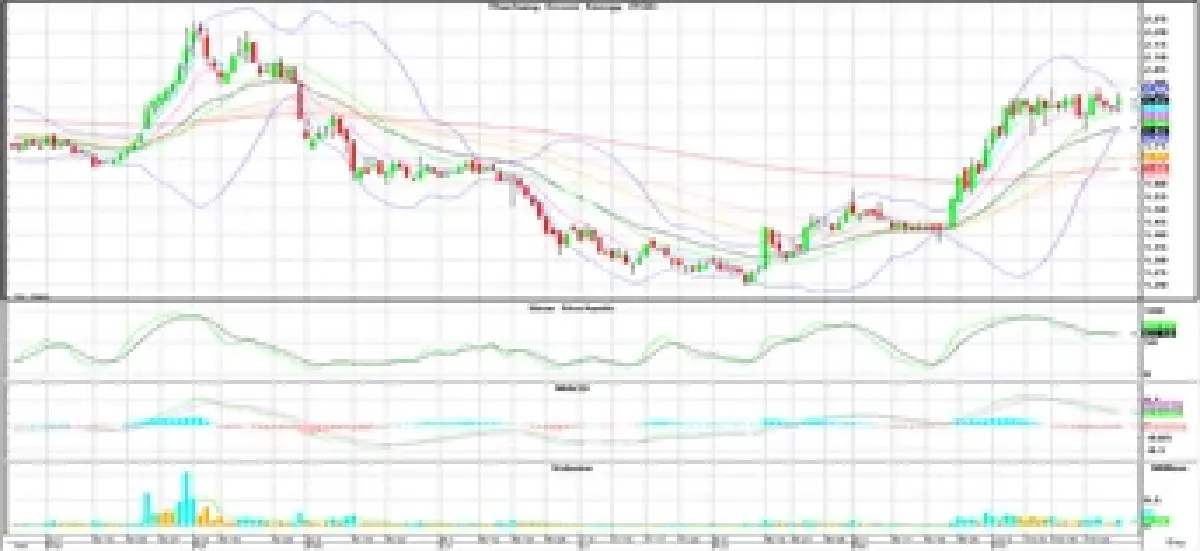Screen dimensions: 1200x551
Task: Select the topmost blue price label on the right axis
Action: coord(1156,88)
